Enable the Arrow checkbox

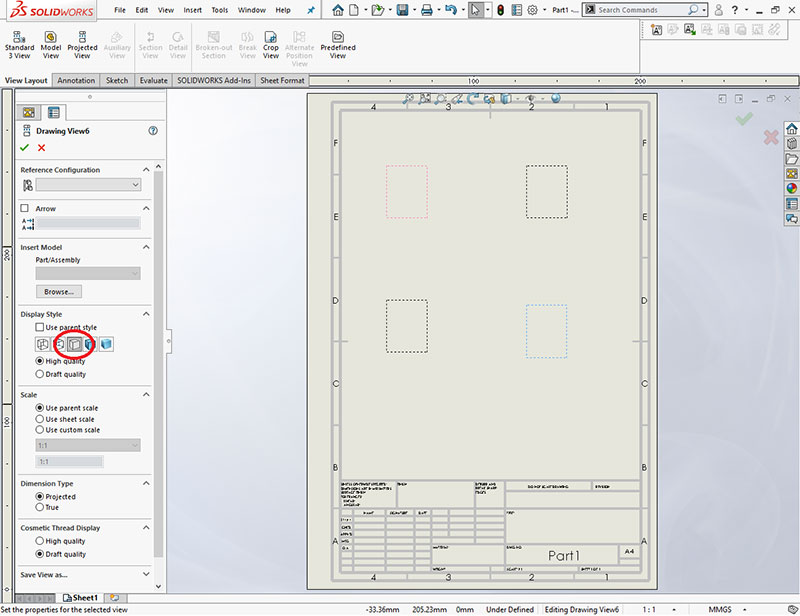[24, 208]
